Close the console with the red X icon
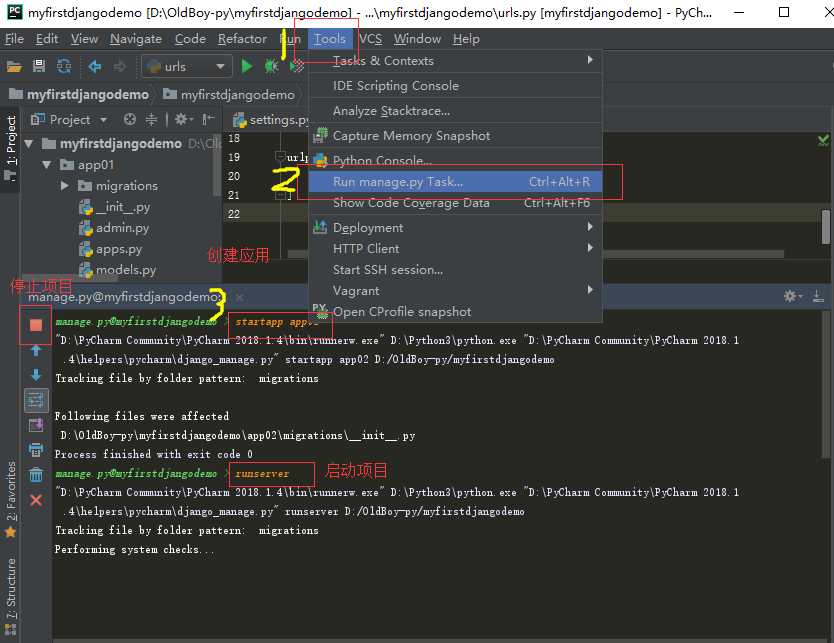This screenshot has width=834, height=643. click(x=36, y=500)
